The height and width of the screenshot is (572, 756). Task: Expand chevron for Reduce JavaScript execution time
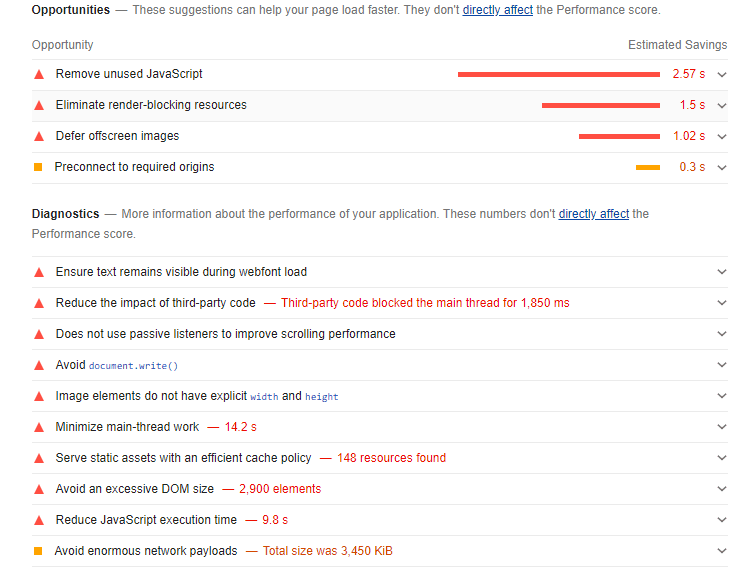(x=722, y=520)
